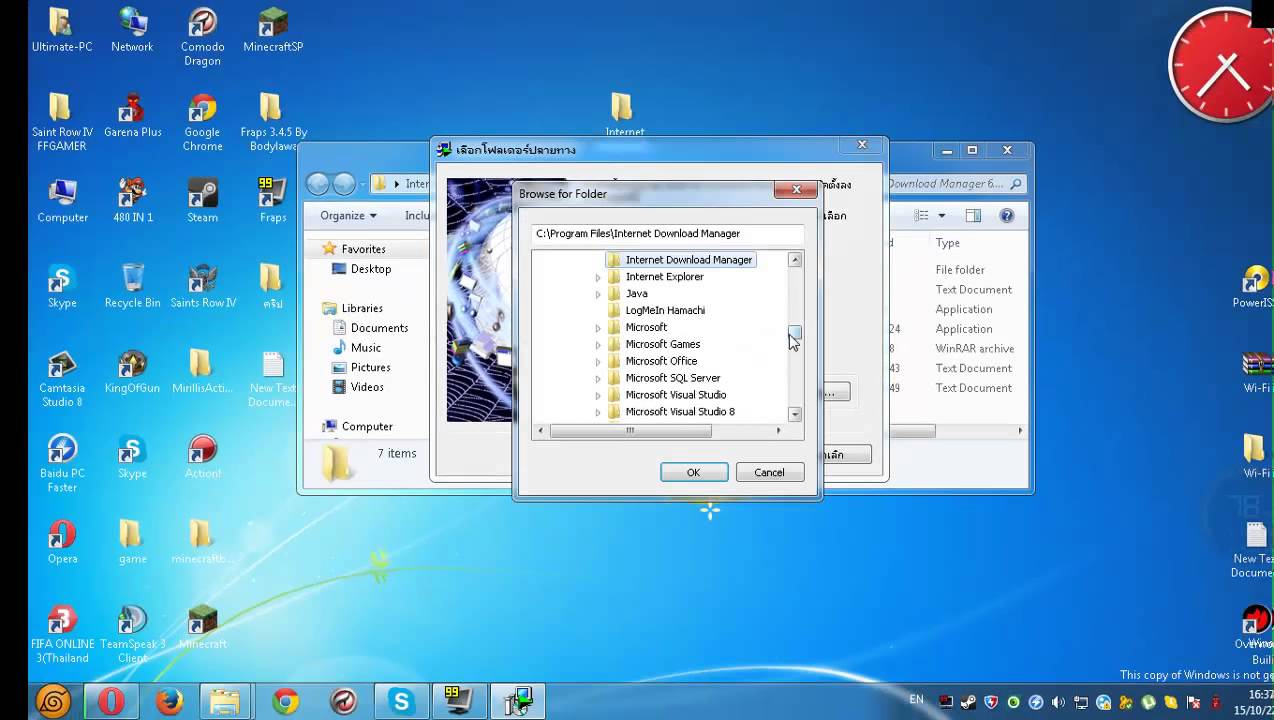Expand the Microsoft SQL Server folder node
1274x720 pixels.
[x=598, y=379]
